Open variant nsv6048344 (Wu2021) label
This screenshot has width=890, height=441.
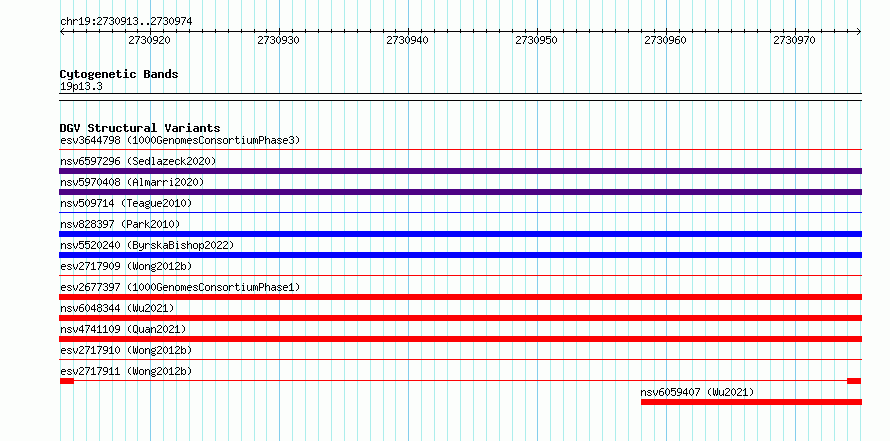[x=117, y=308]
